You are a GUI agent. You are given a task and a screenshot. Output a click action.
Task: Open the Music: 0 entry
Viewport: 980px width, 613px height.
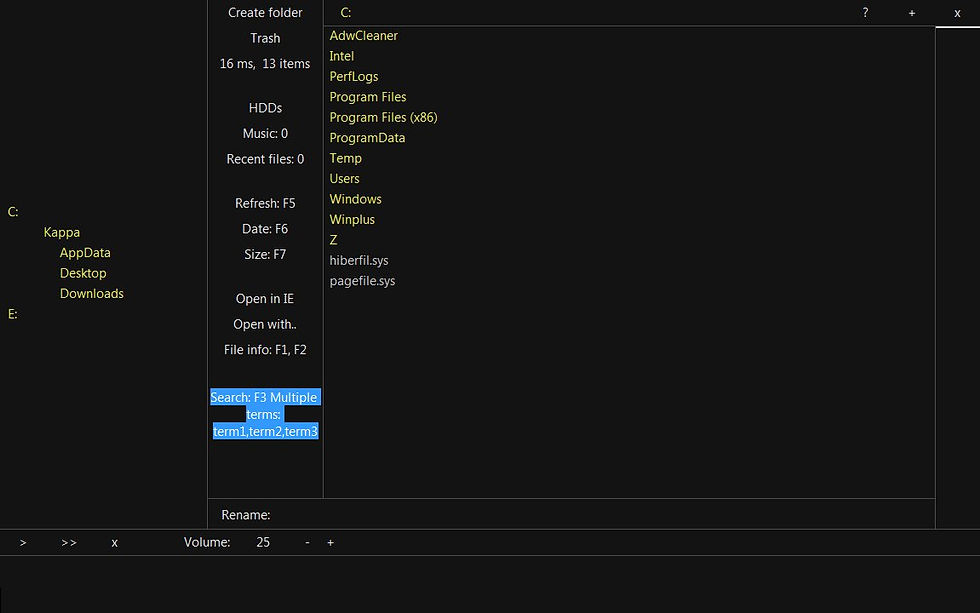(265, 134)
